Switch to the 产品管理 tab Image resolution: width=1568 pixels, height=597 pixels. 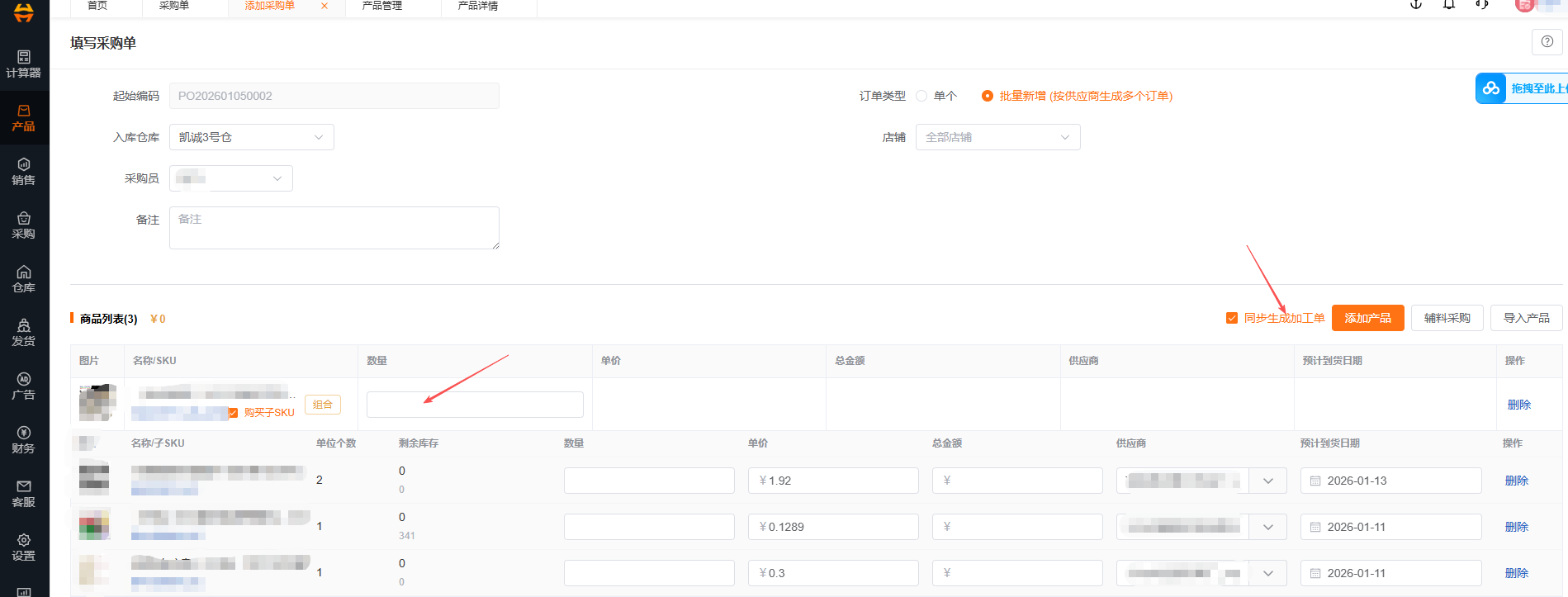point(382,6)
